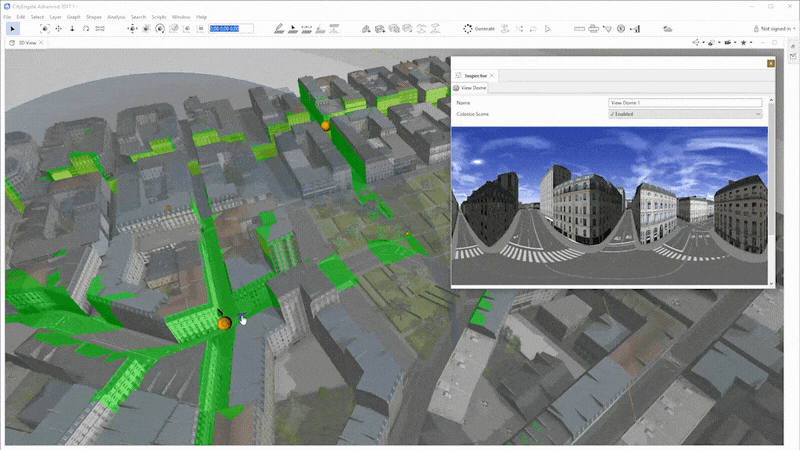800x450 pixels.
Task: Click the Inspector scrollbar up arrow
Action: tap(771, 99)
